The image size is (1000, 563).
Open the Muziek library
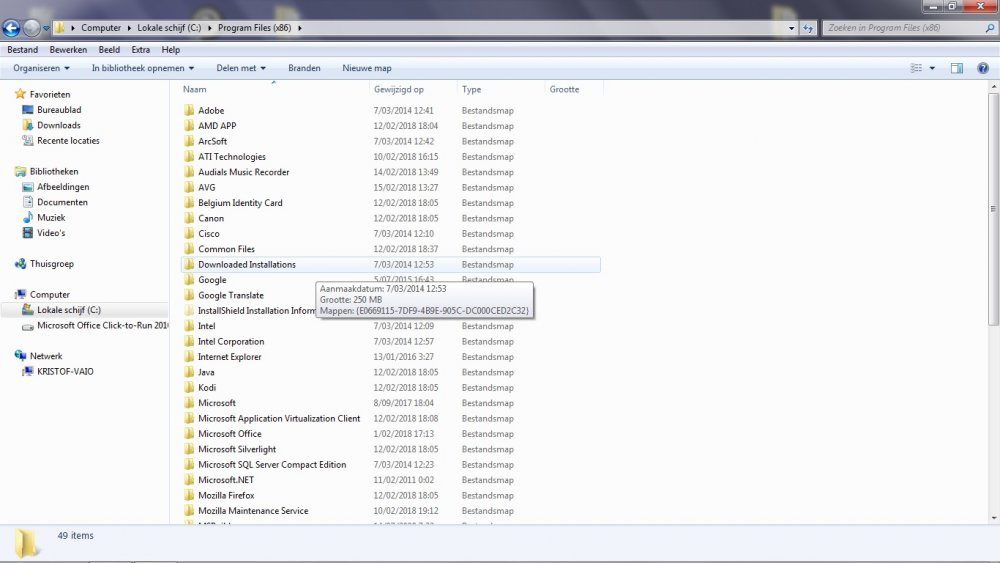pyautogui.click(x=51, y=217)
